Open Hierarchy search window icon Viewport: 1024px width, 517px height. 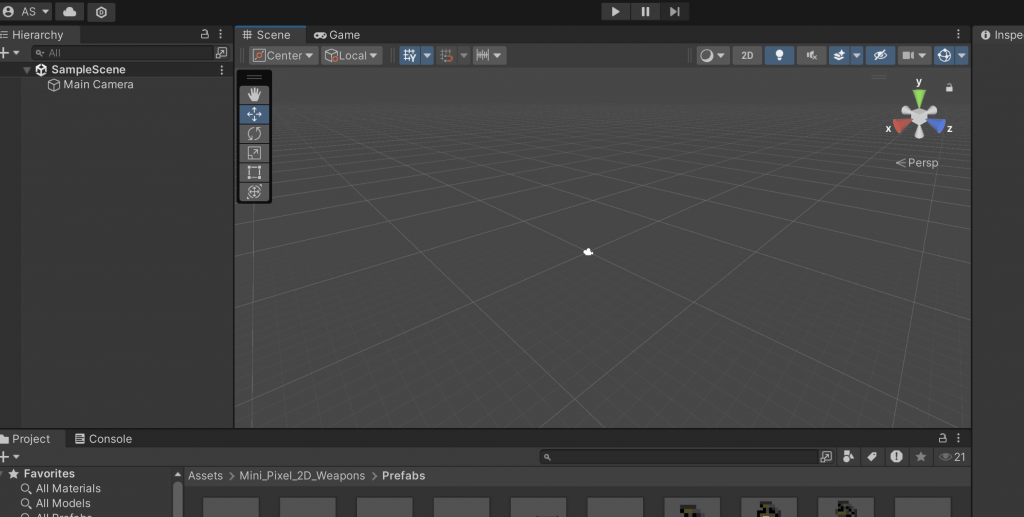click(x=222, y=53)
